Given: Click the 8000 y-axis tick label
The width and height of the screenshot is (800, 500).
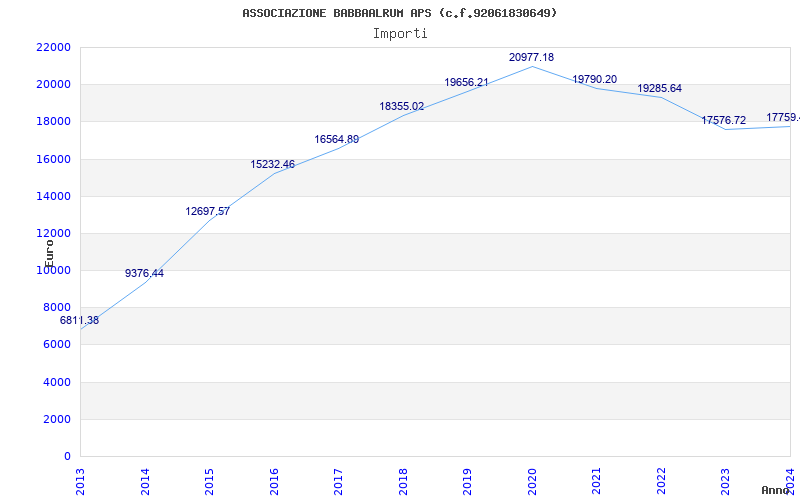Looking at the screenshot, I should tap(57, 307).
